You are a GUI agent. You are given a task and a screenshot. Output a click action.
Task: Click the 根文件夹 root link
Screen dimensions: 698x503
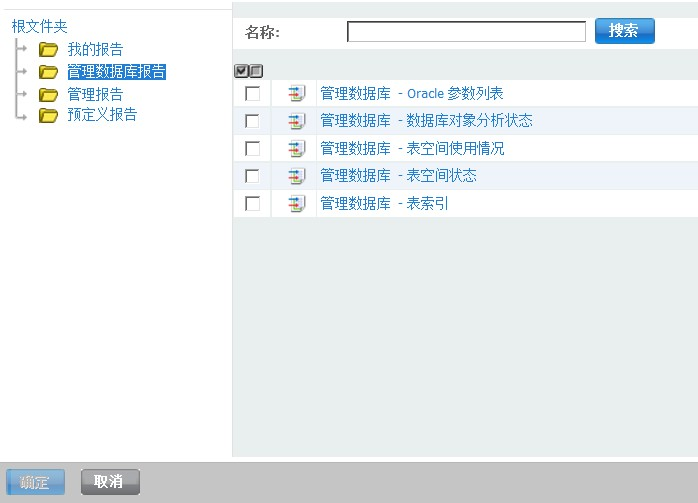(x=40, y=26)
